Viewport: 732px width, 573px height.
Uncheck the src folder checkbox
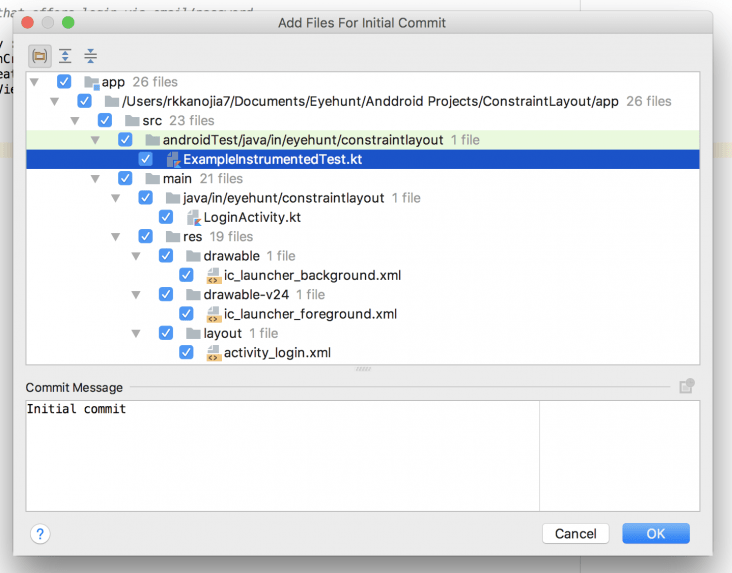click(105, 120)
